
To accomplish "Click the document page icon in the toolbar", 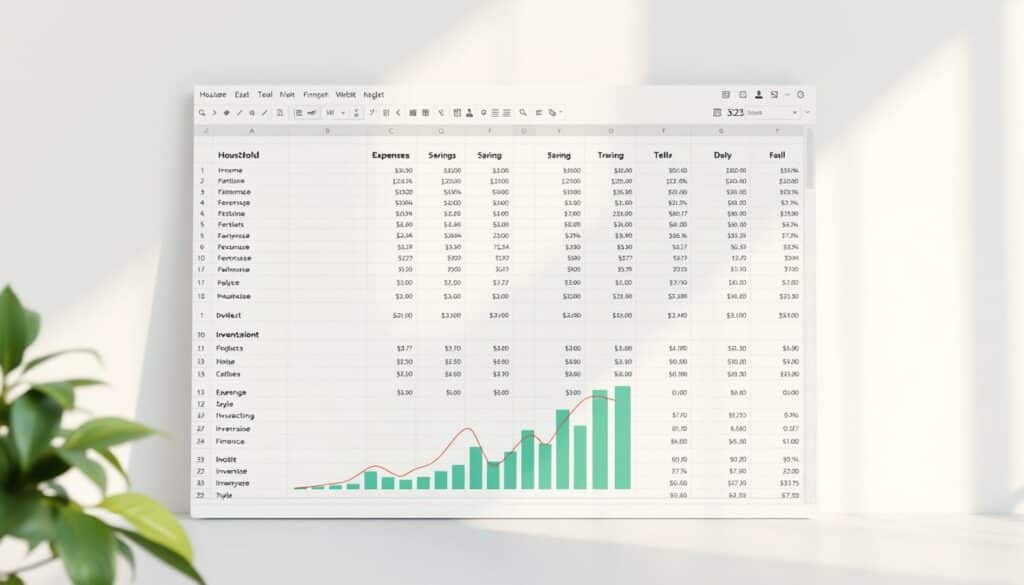I will click(280, 112).
